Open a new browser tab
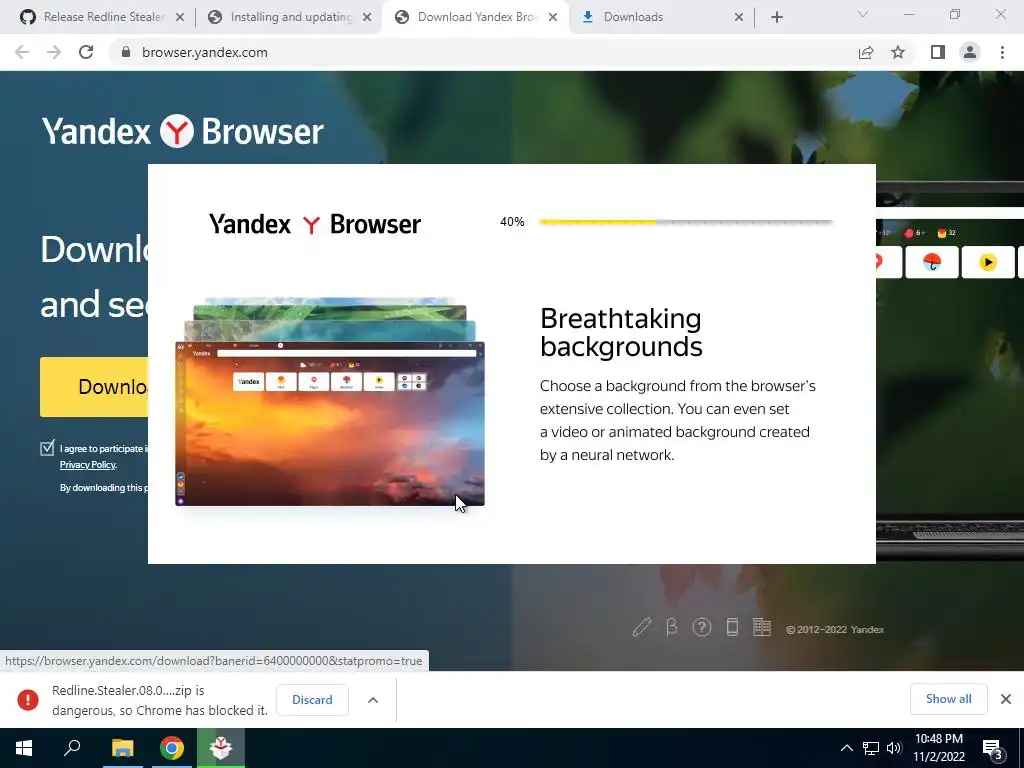This screenshot has width=1024, height=768. (x=776, y=17)
